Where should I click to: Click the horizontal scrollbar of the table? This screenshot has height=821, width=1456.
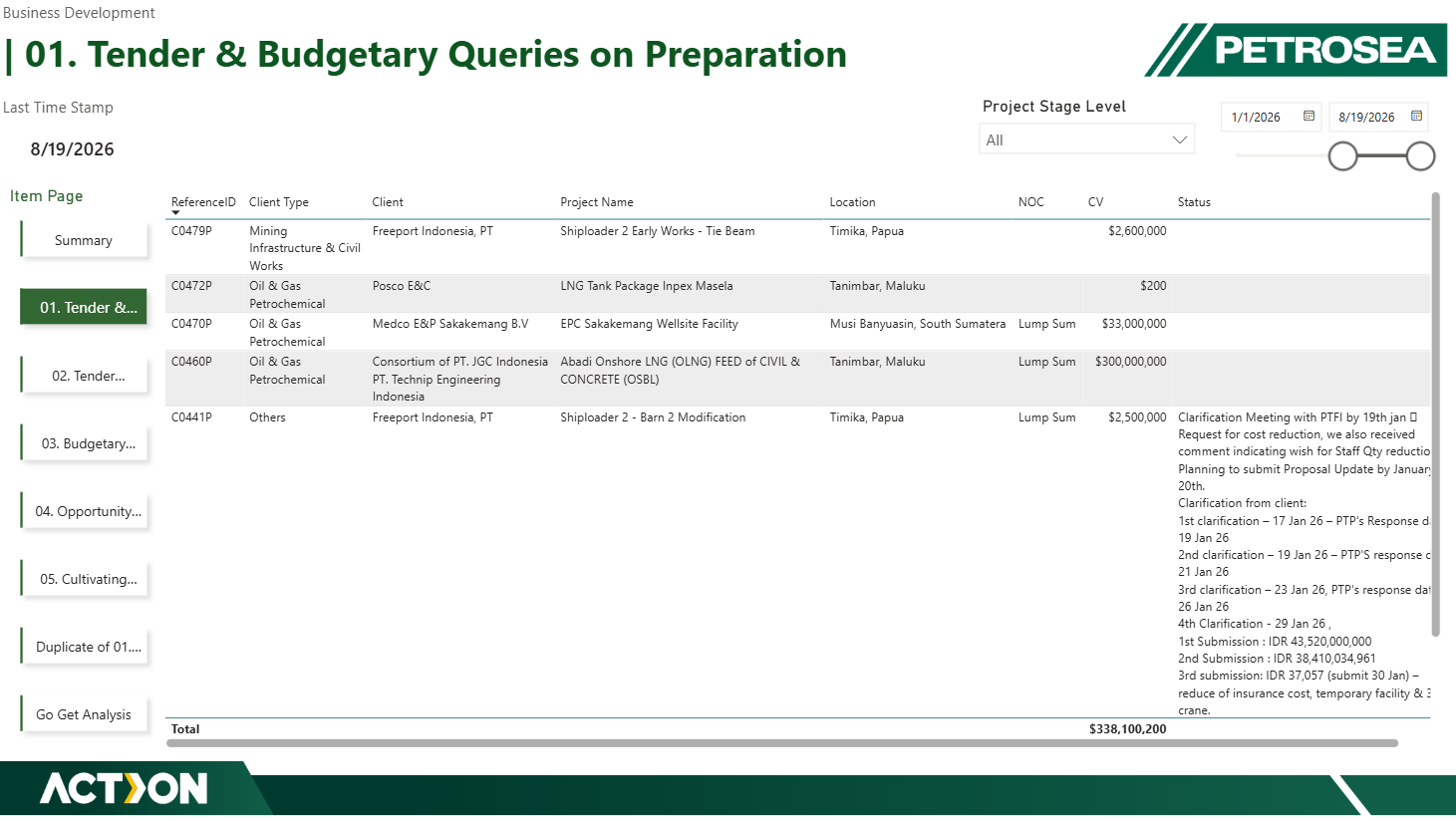(x=782, y=742)
